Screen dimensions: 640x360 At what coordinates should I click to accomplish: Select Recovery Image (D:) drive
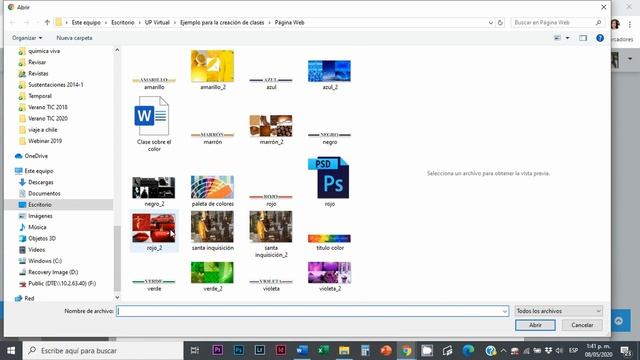point(53,272)
